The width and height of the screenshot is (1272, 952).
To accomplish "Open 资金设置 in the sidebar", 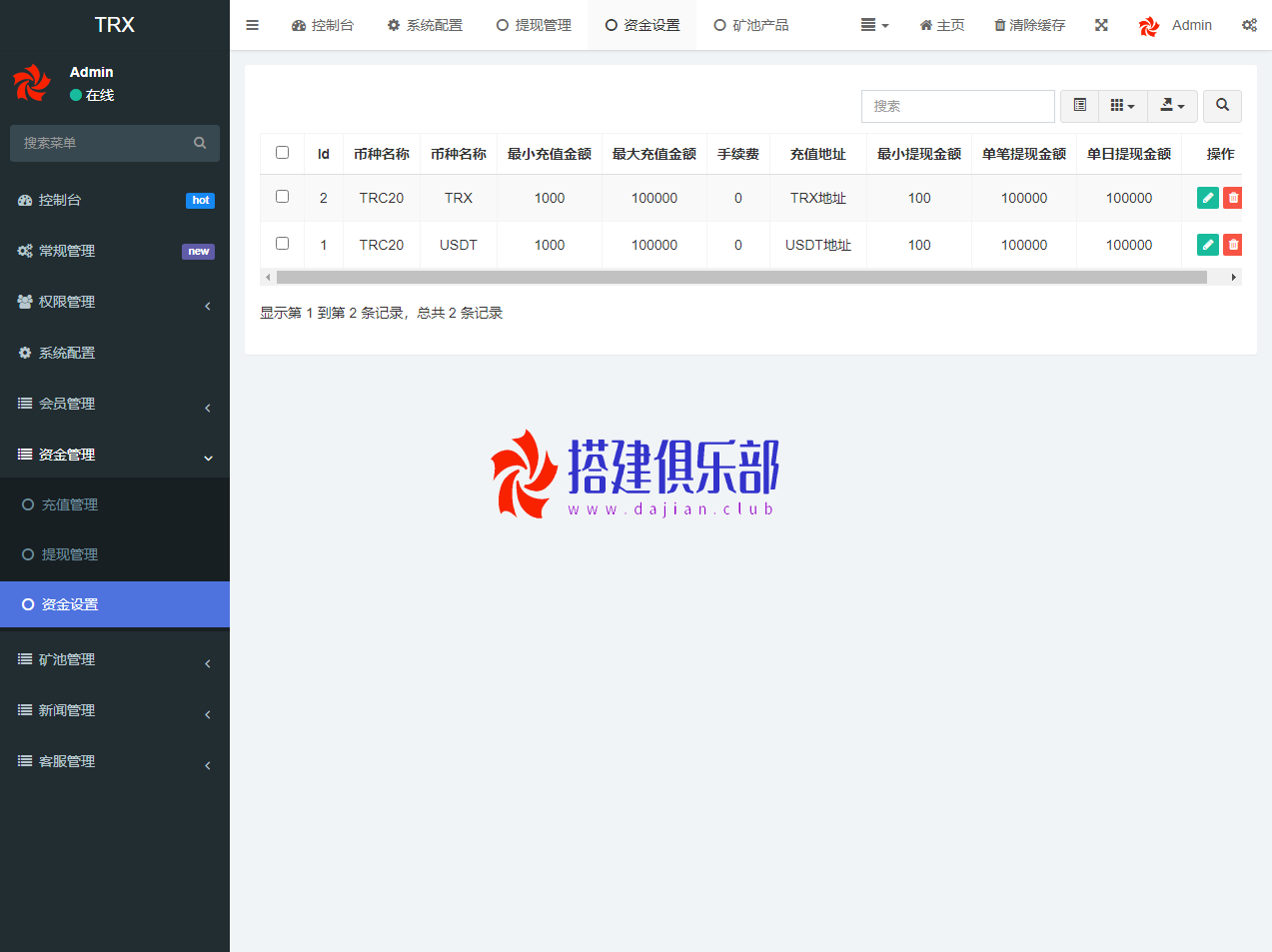I will coord(115,604).
